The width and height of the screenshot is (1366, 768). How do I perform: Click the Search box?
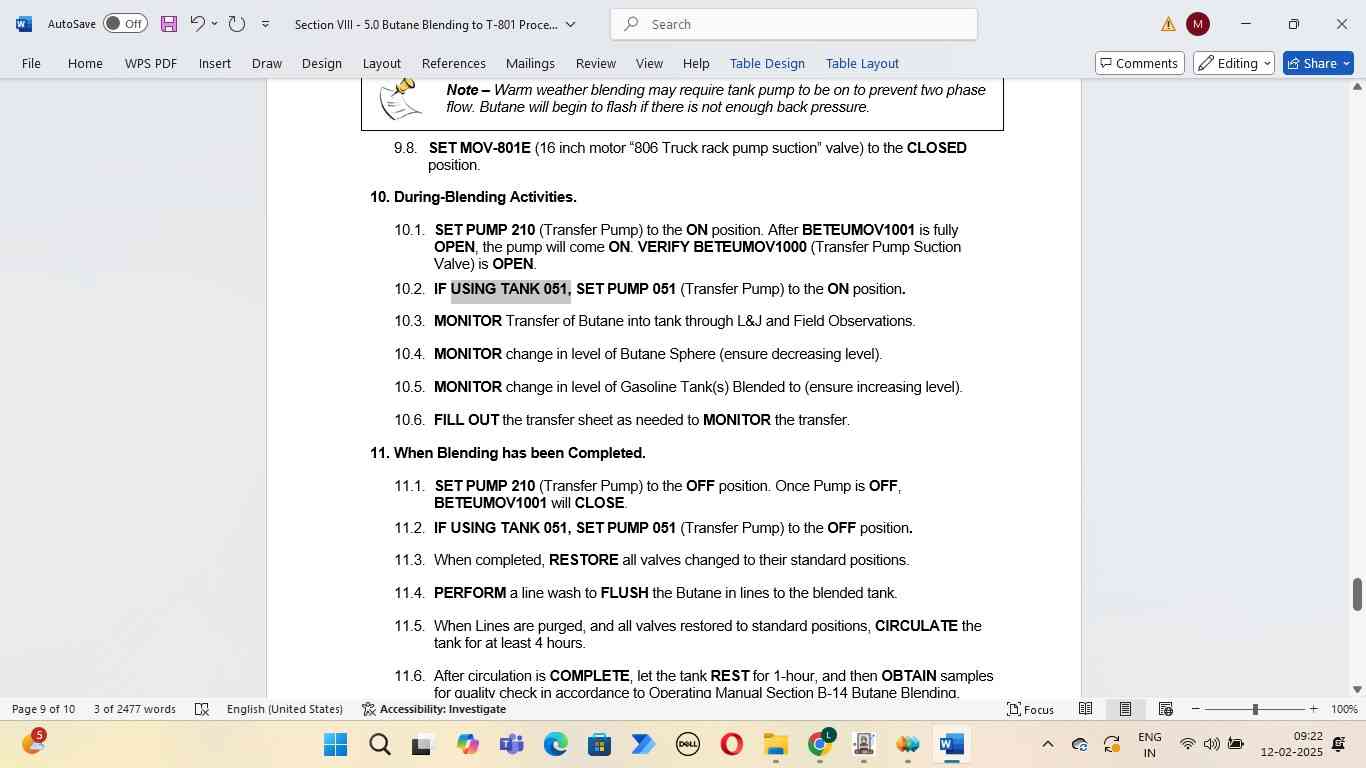pos(794,24)
